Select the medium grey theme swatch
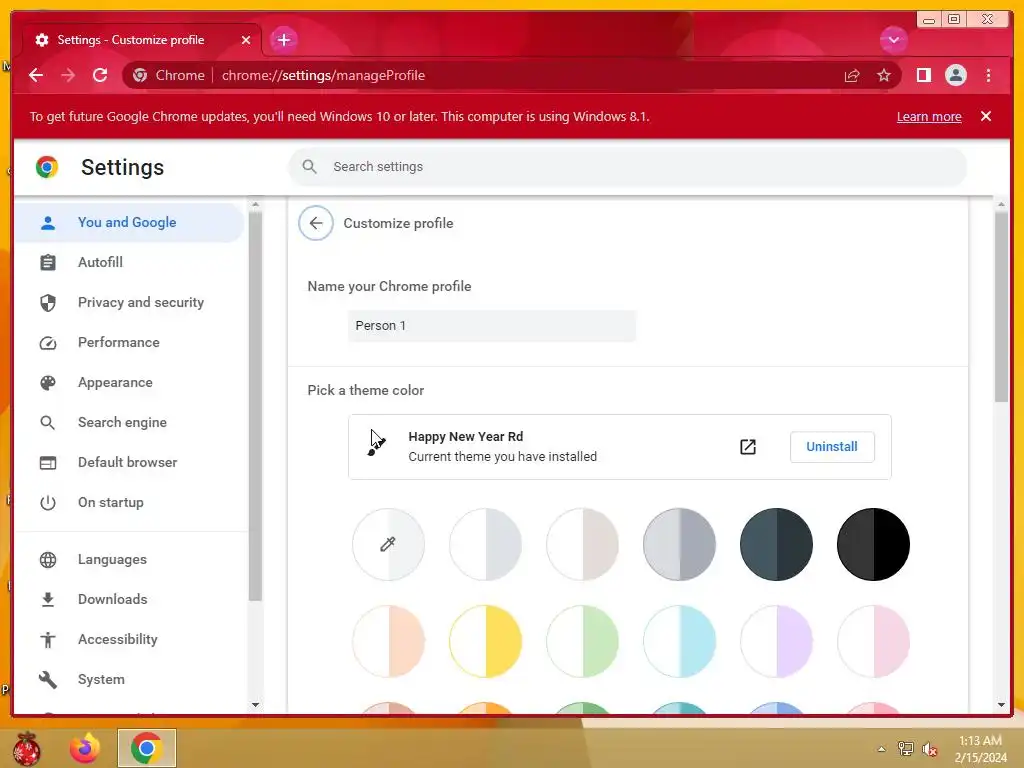This screenshot has width=1024, height=768. point(679,544)
